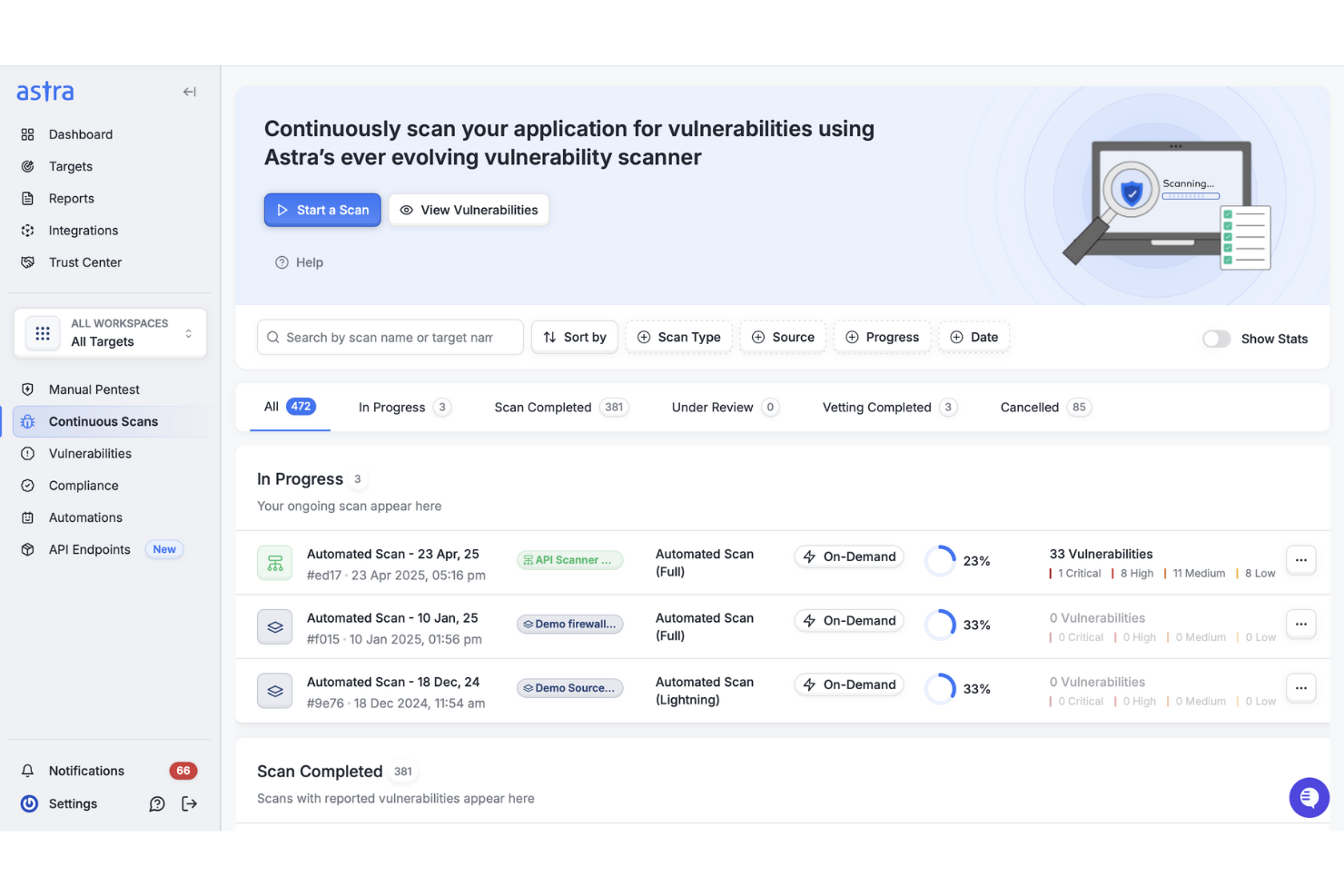The width and height of the screenshot is (1344, 896).
Task: Click On-Demand badge on 23 Apr scan
Action: tap(849, 556)
